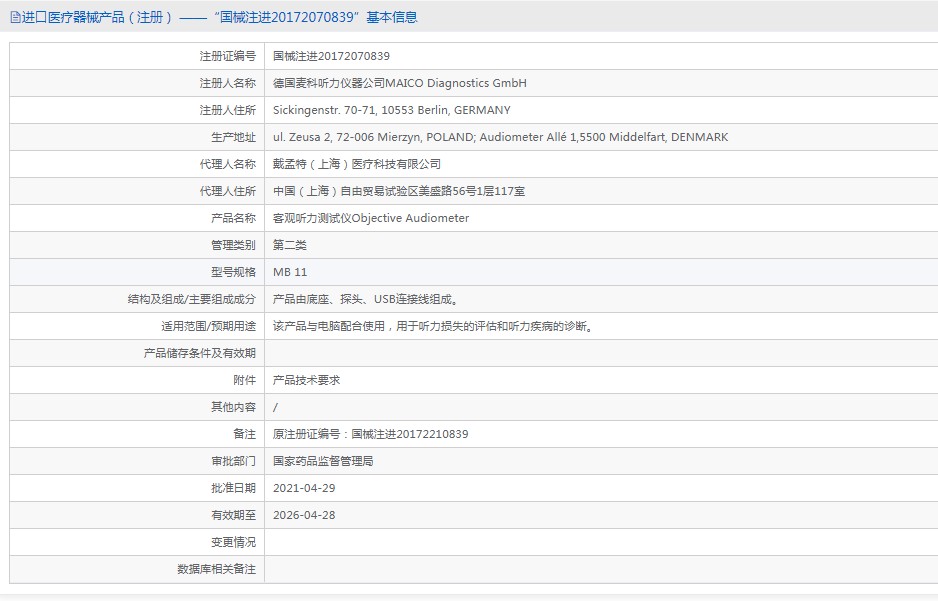Click the label 数据库相关备注

pyautogui.click(x=216, y=569)
